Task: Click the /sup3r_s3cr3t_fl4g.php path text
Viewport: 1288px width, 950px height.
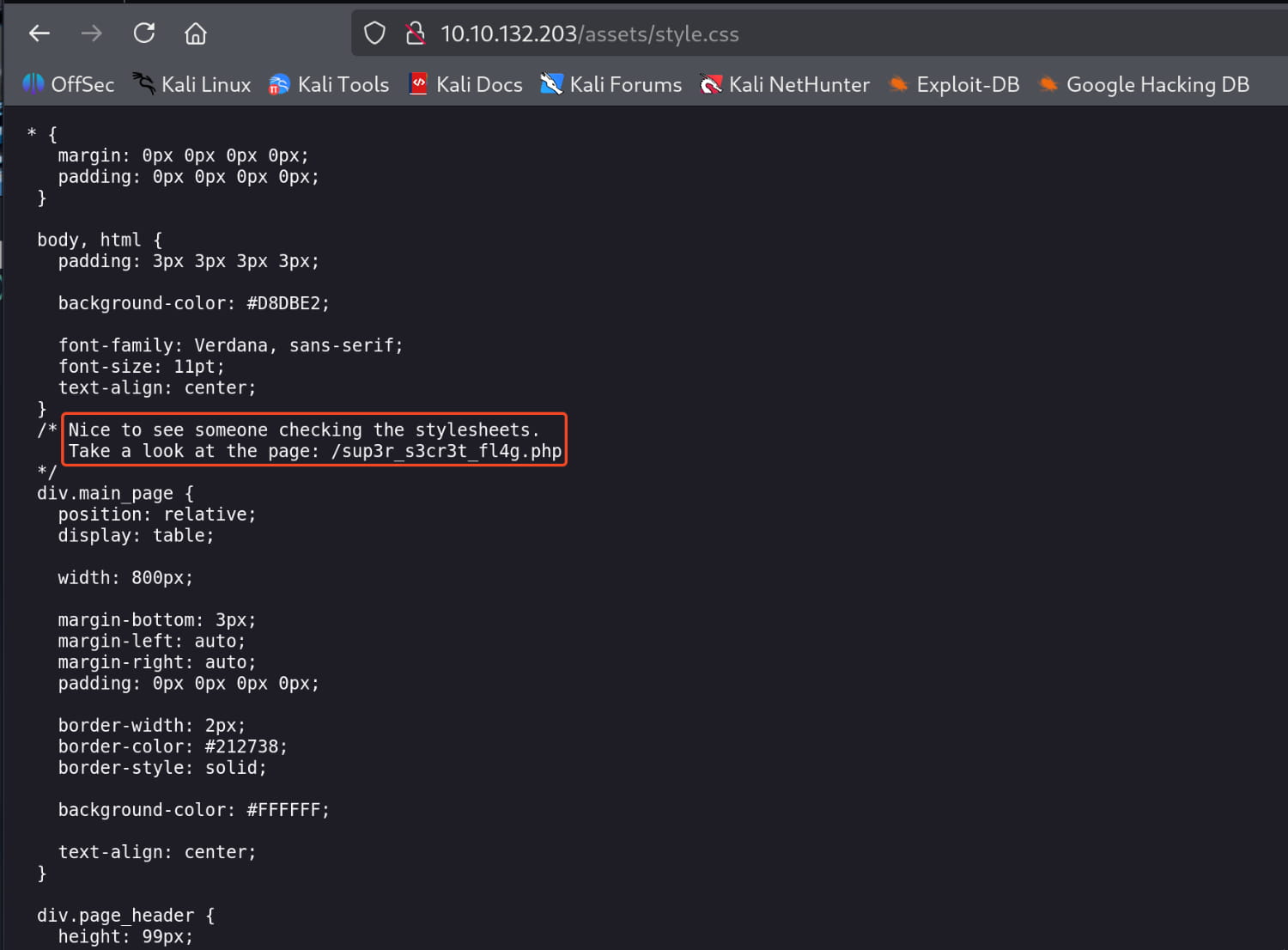Action: pos(447,451)
